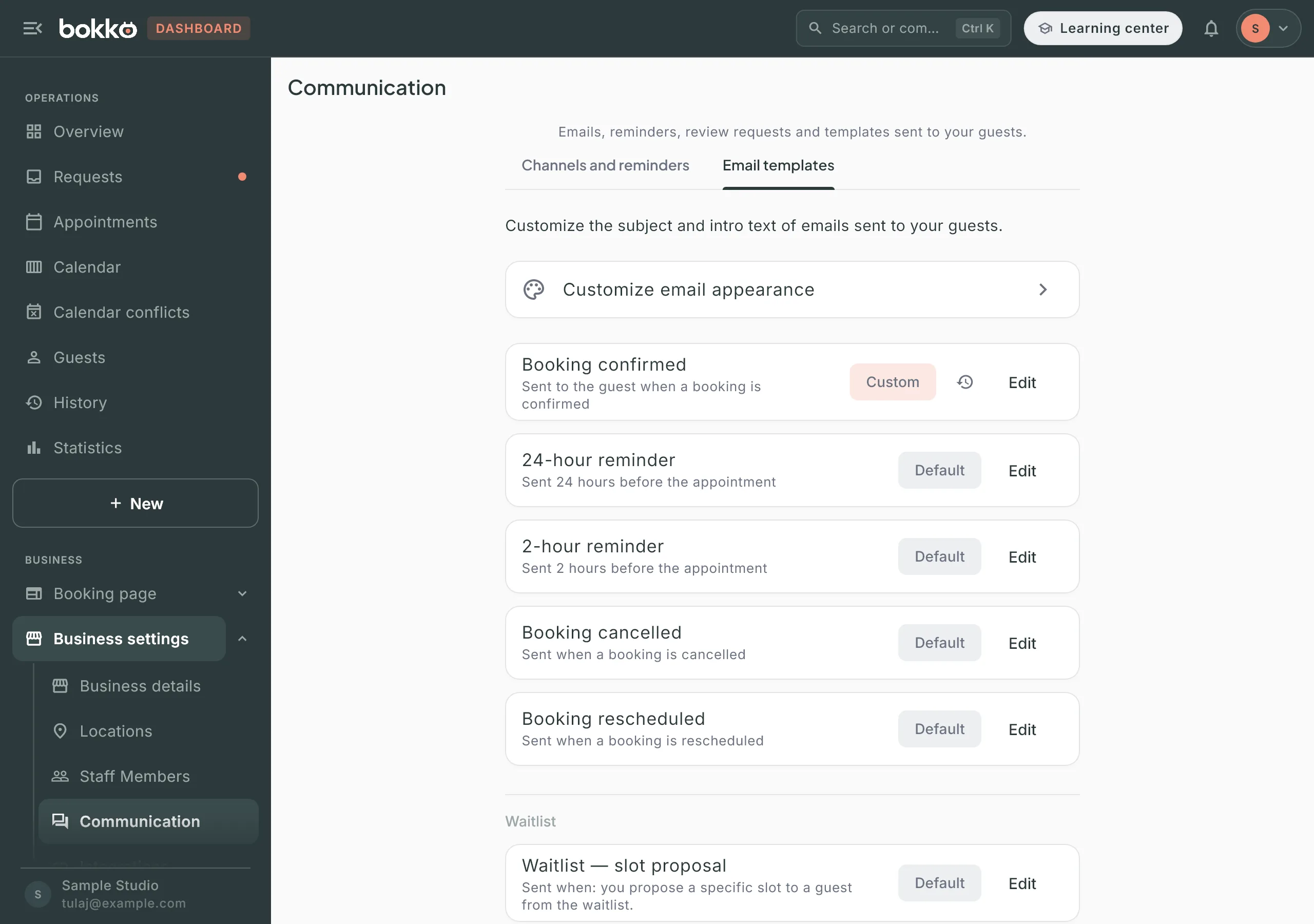
Task: Open Overview in the sidebar
Action: [x=136, y=132]
